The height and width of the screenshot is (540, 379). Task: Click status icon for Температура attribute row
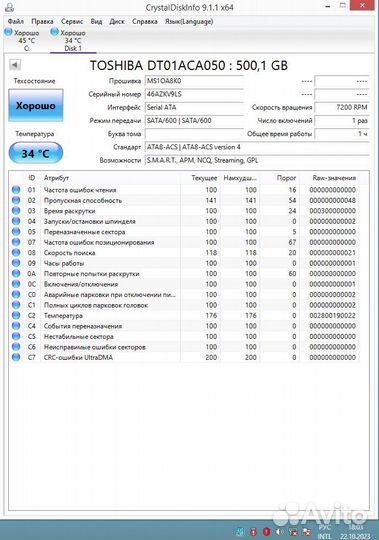[16, 315]
